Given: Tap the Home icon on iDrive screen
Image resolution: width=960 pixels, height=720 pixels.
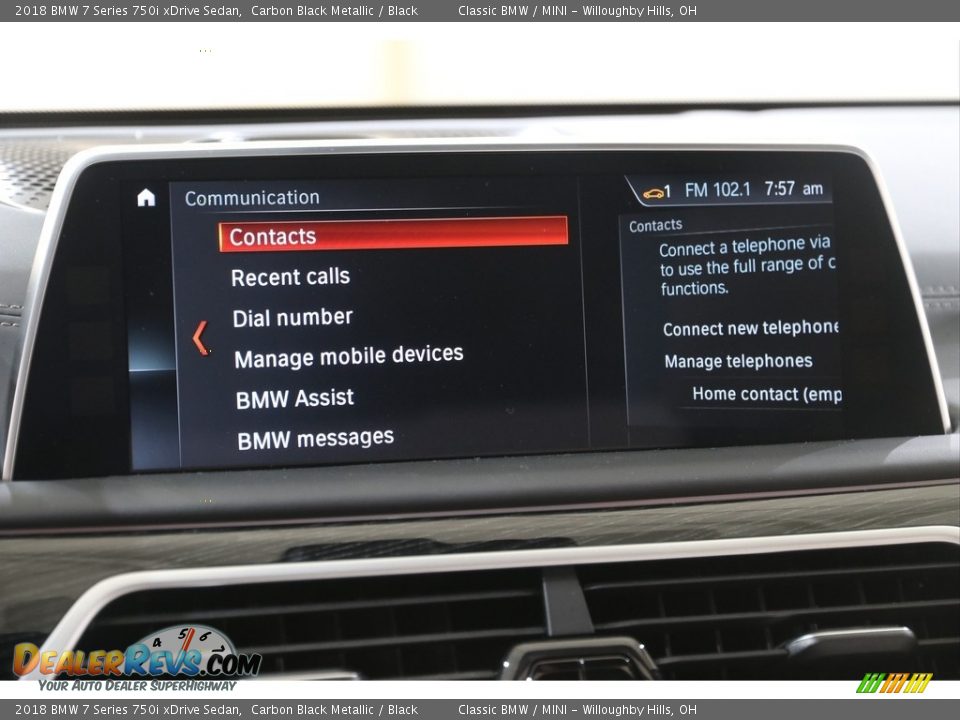Looking at the screenshot, I should click(x=146, y=197).
